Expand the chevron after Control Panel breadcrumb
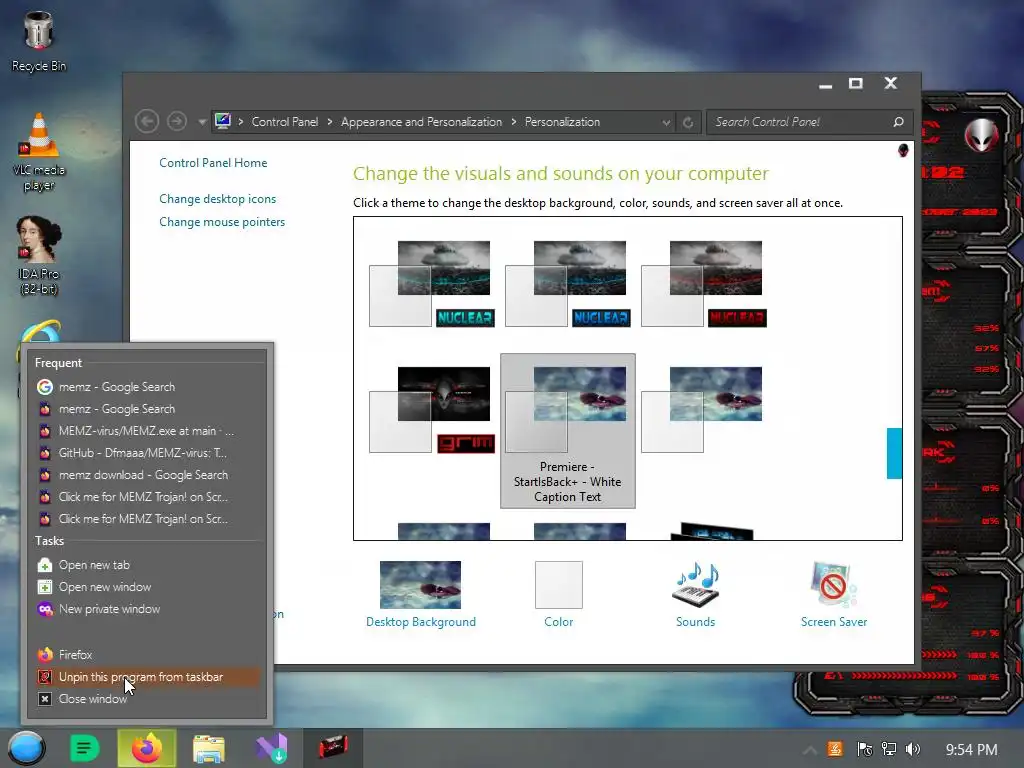 330,122
